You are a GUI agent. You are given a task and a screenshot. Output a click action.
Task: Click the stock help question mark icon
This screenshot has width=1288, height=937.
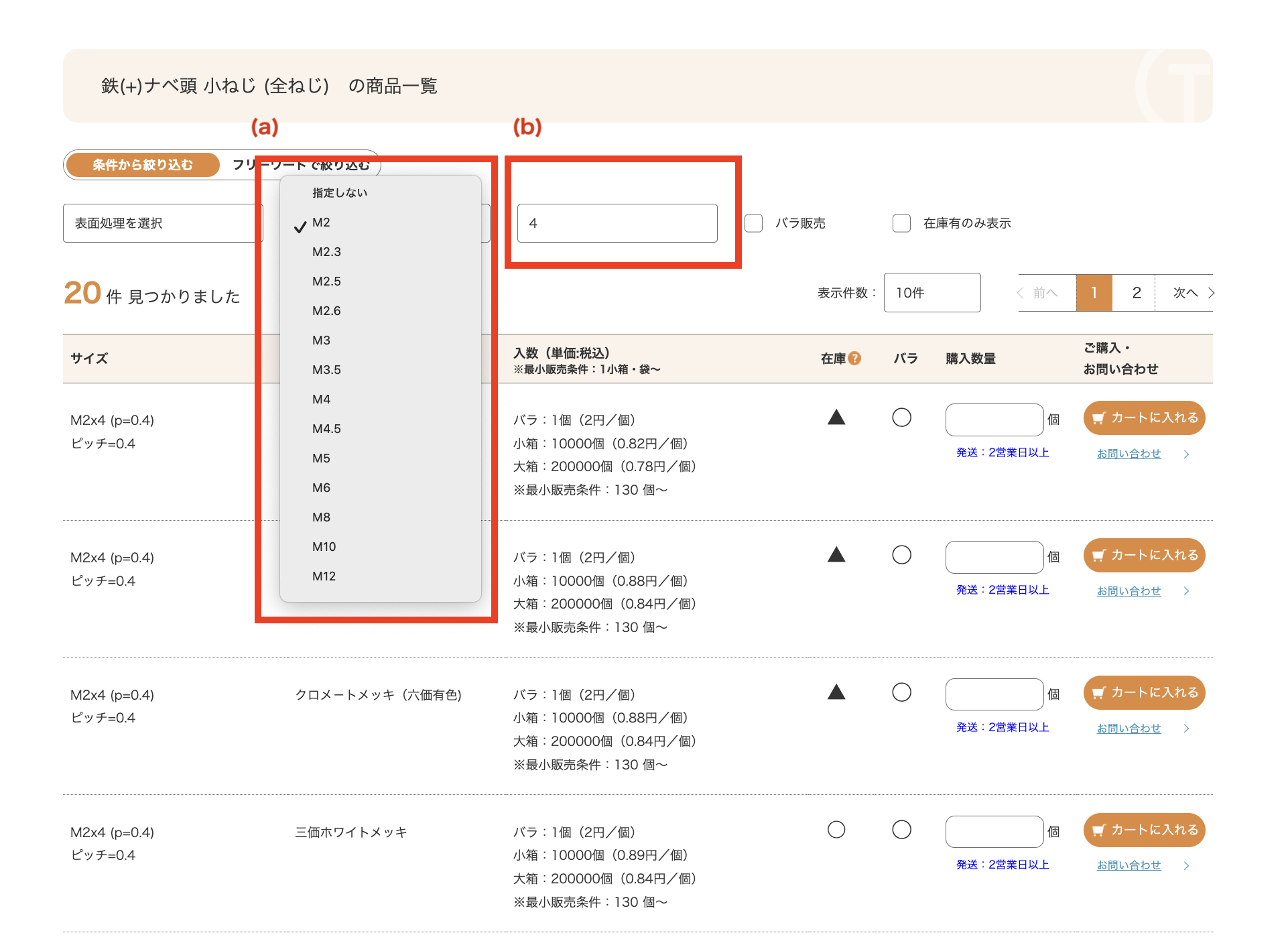(x=854, y=359)
